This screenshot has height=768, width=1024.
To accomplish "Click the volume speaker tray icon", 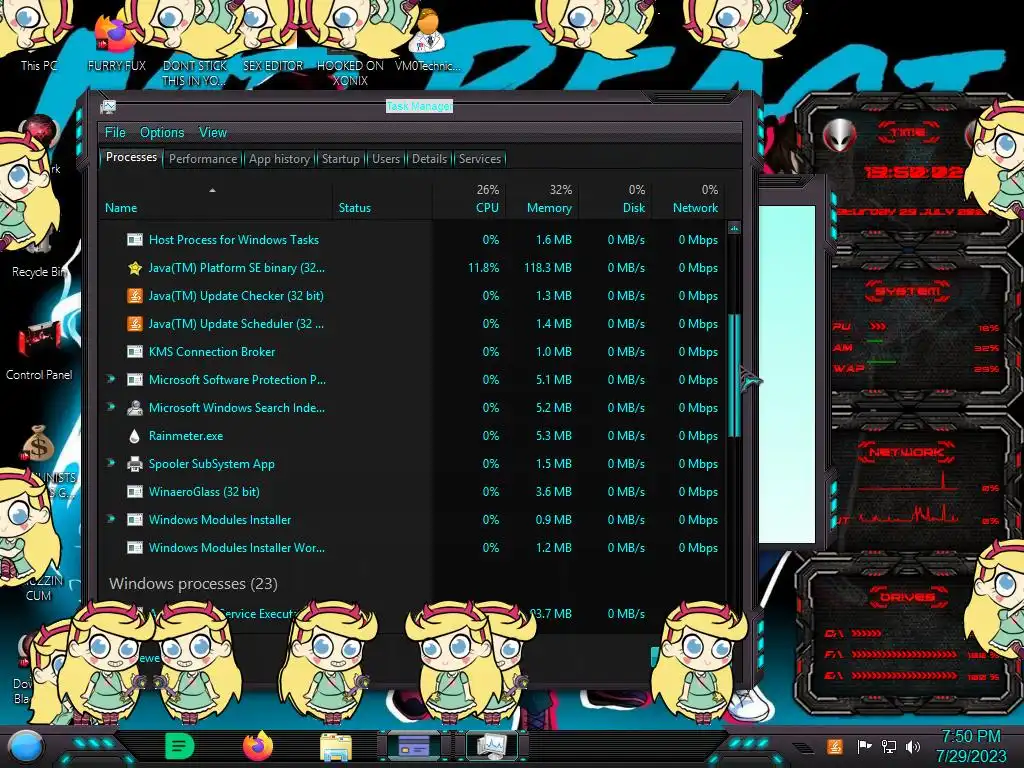I will coord(913,746).
